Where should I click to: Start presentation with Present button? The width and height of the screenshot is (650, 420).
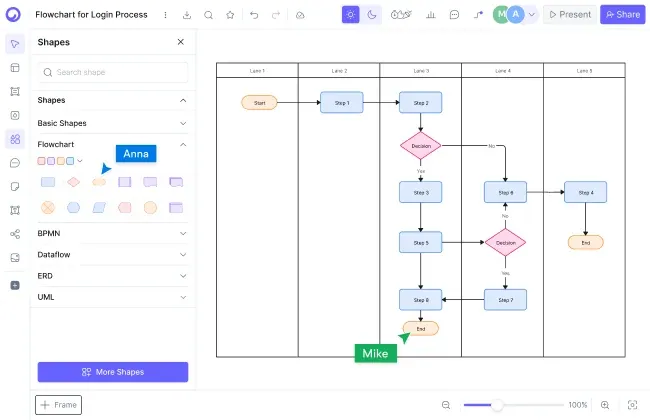point(570,15)
